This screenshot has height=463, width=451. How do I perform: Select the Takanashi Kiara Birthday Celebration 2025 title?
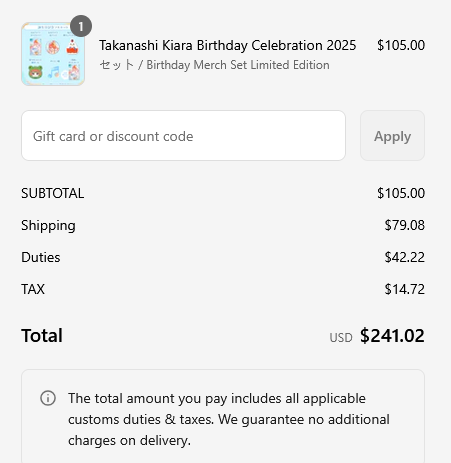click(x=228, y=45)
